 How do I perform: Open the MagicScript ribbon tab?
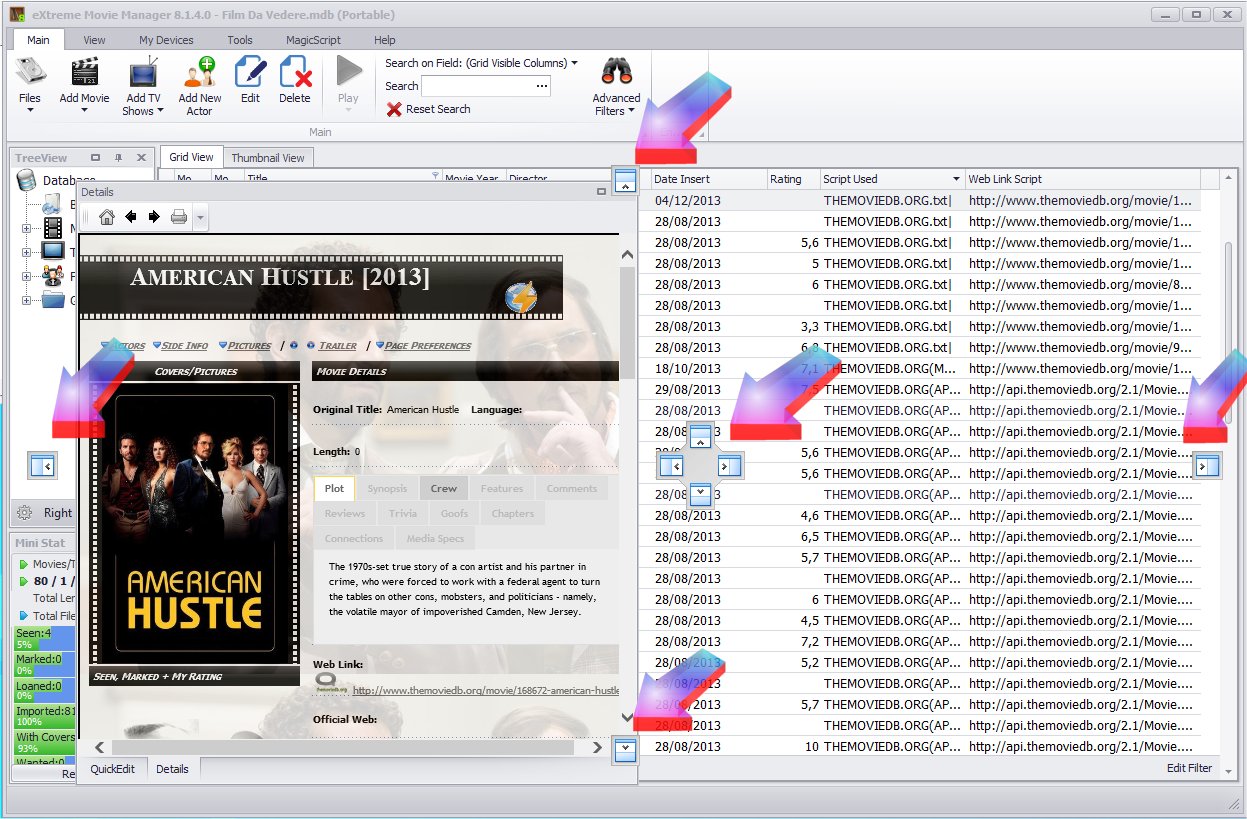(313, 40)
